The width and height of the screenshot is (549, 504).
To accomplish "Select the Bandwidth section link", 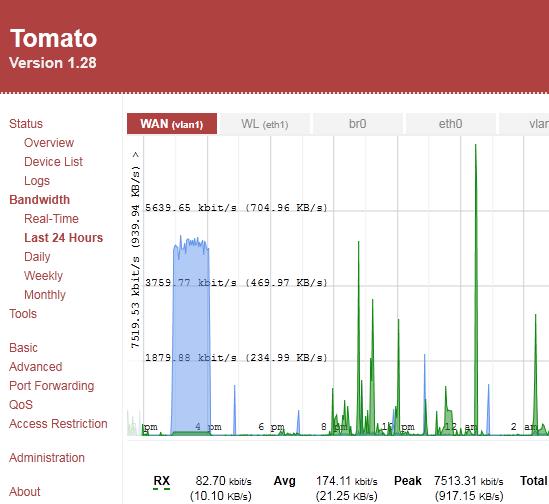I will pos(40,200).
